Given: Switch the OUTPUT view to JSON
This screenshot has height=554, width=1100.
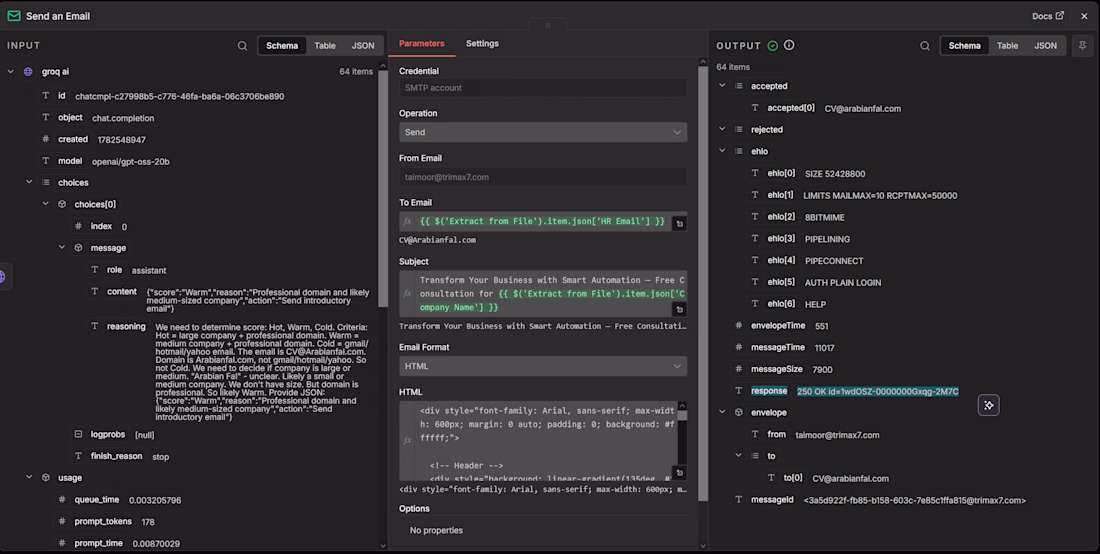Looking at the screenshot, I should pyautogui.click(x=1045, y=46).
